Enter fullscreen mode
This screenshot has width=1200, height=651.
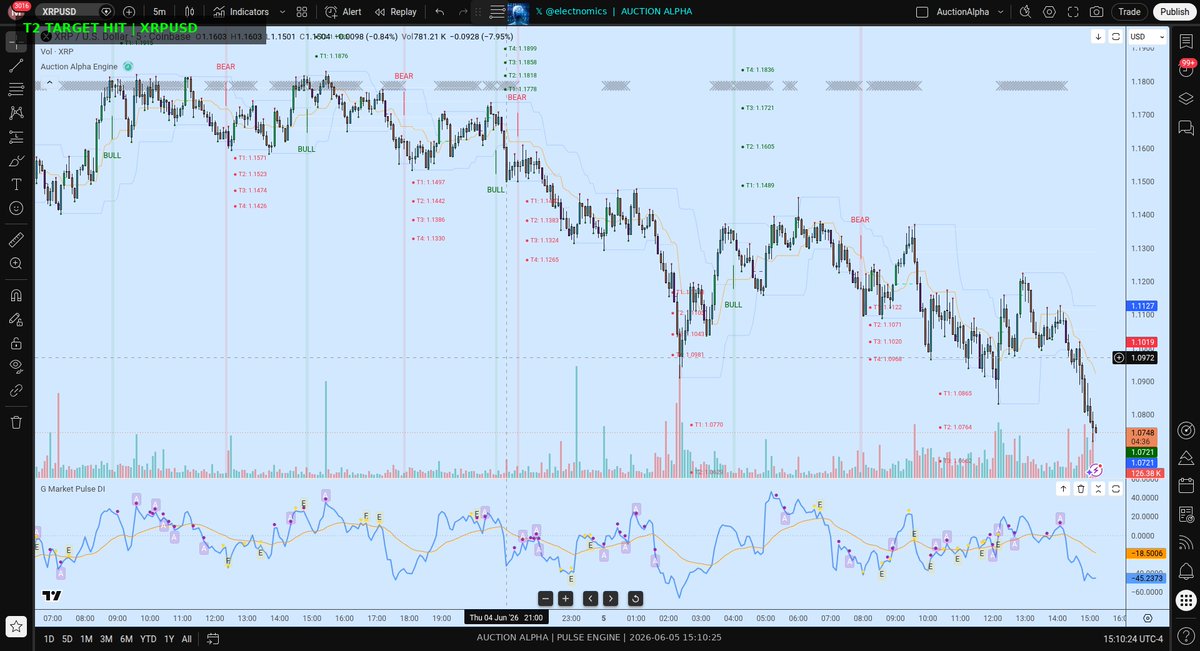1072,12
